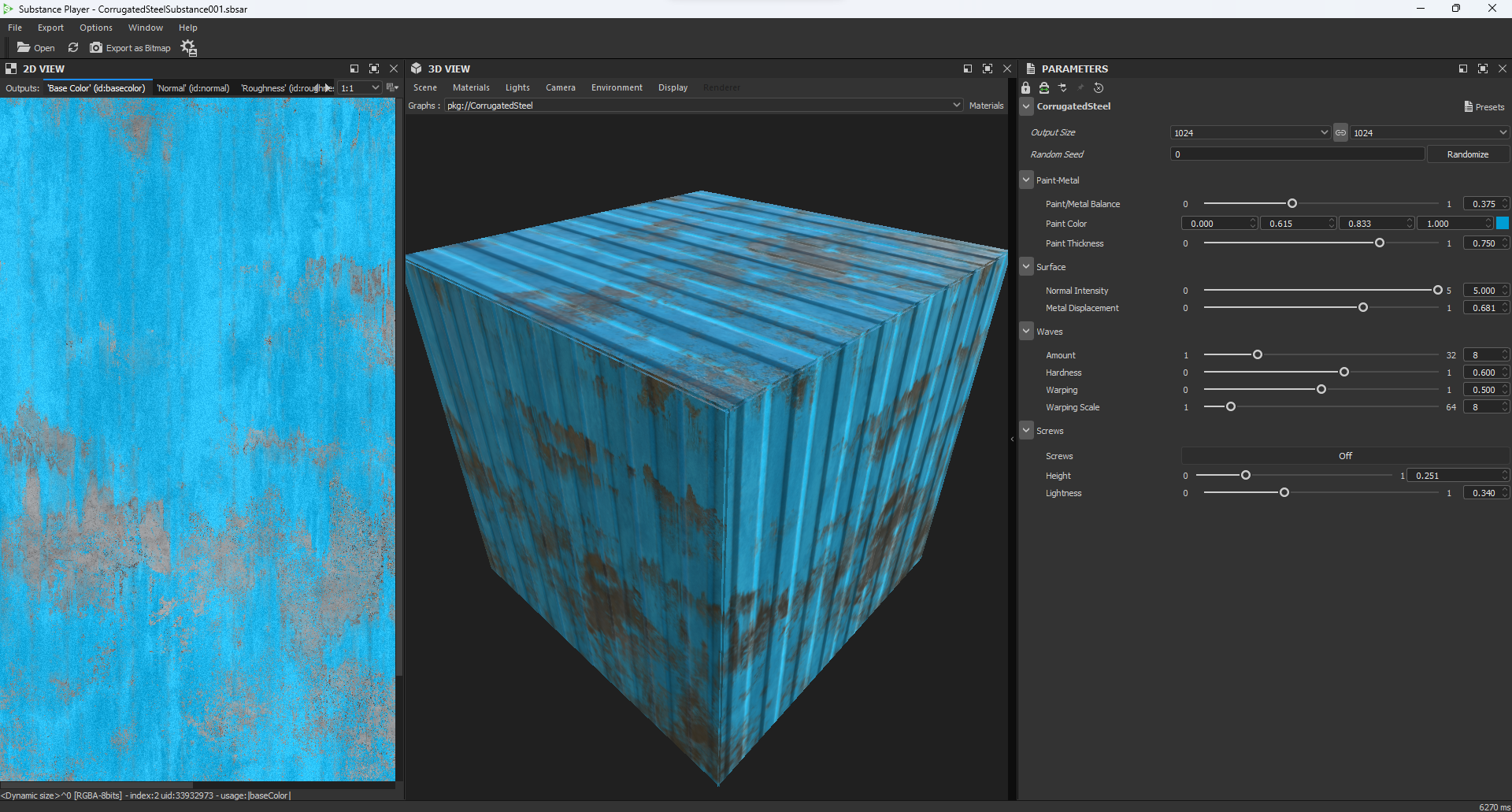This screenshot has height=812, width=1512.
Task: Float the Parameters panel
Action: click(x=1463, y=69)
